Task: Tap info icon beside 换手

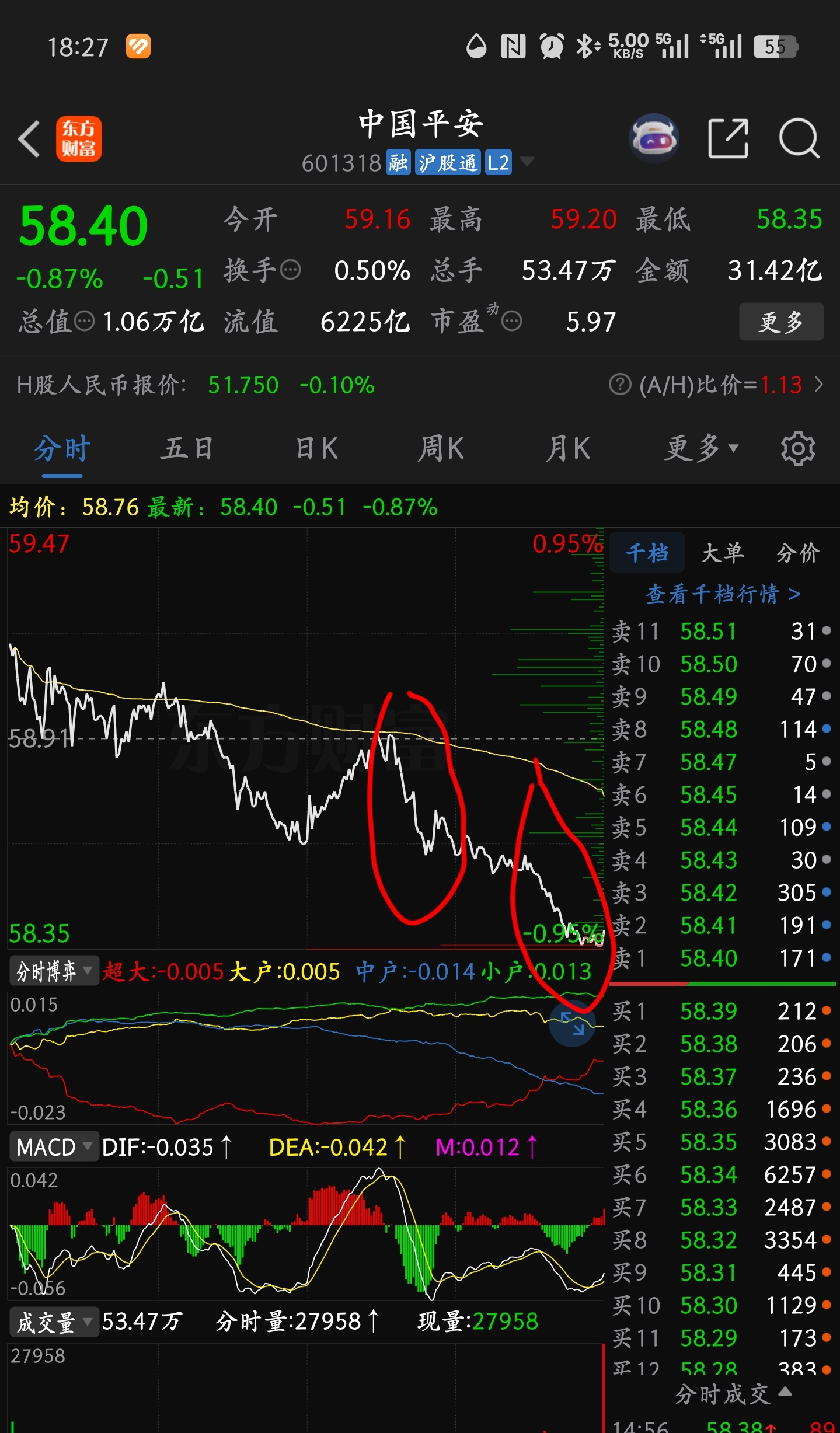Action: (290, 270)
